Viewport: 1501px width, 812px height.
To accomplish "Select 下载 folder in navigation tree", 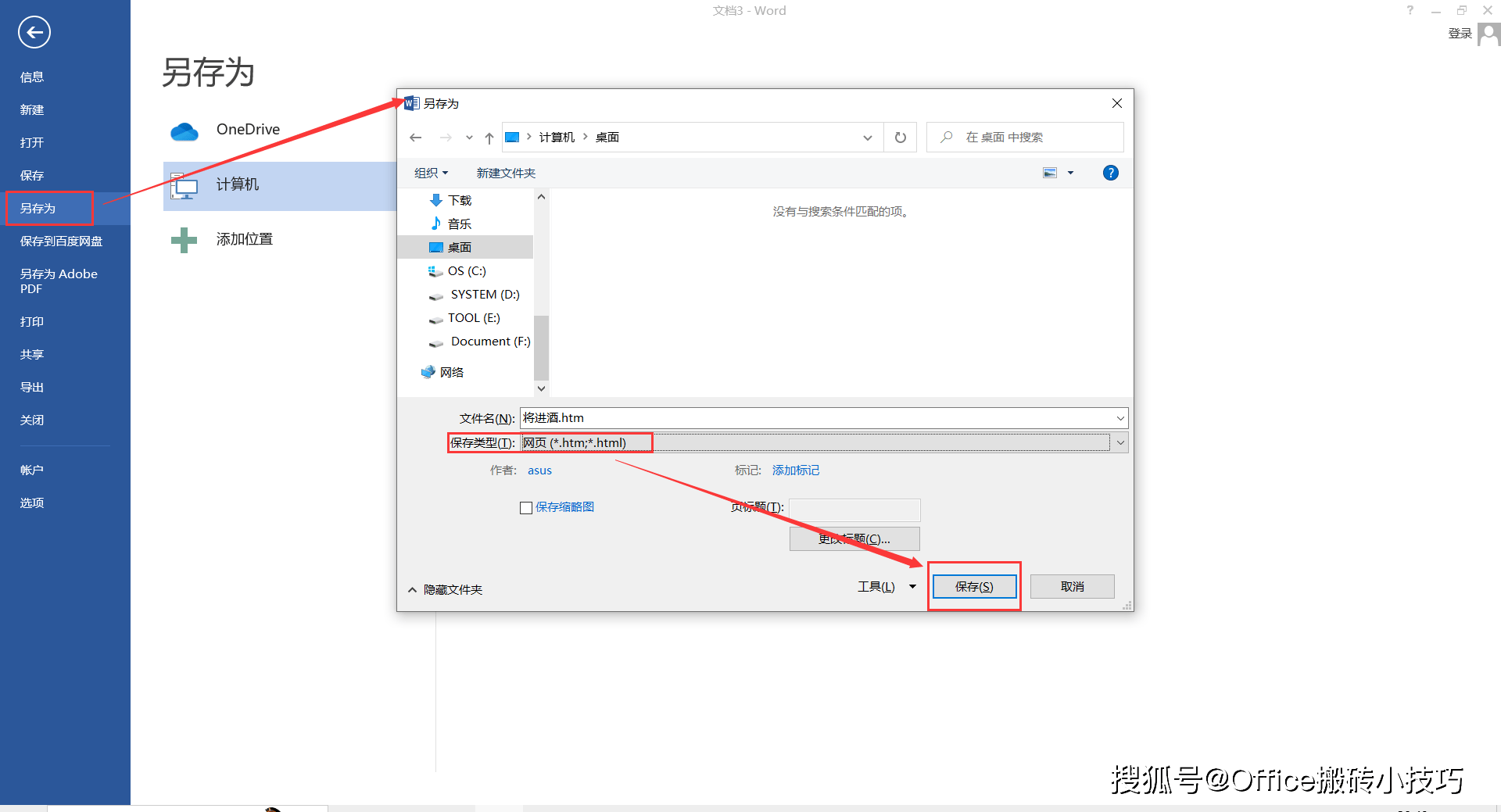I will point(460,201).
